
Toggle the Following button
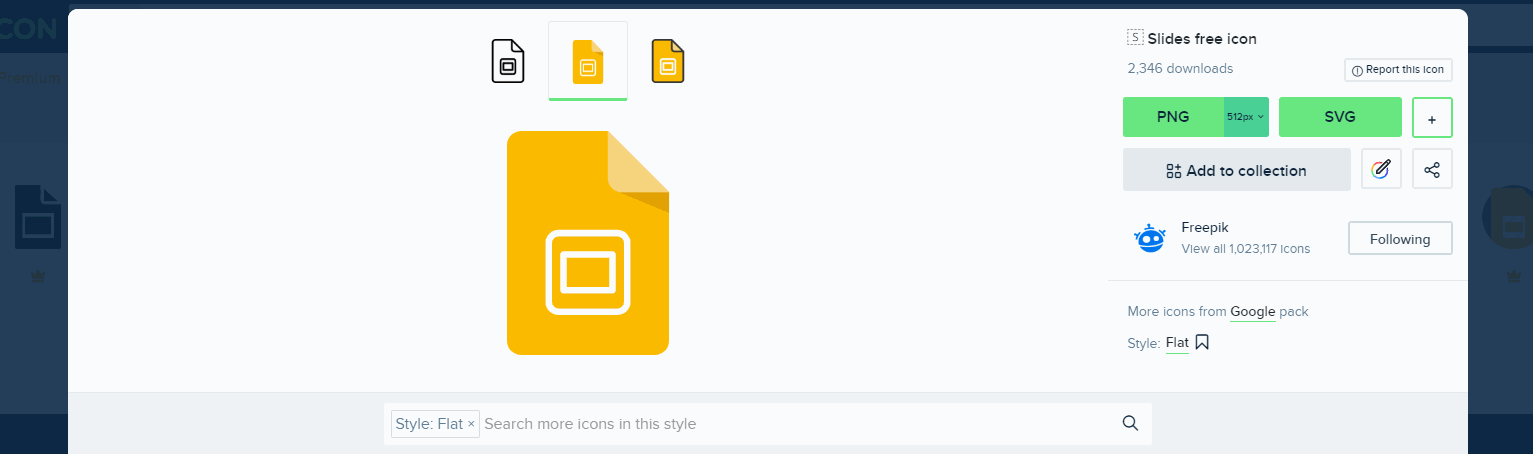[x=1400, y=239]
